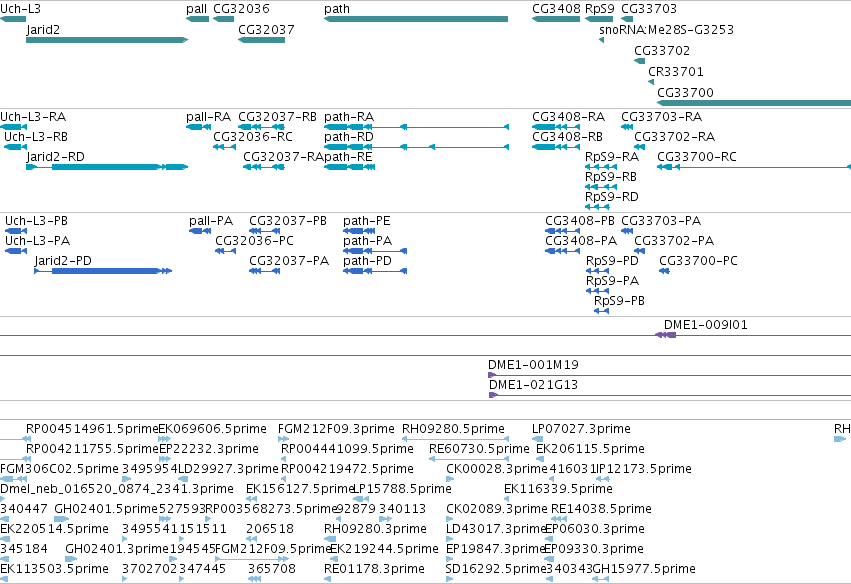Screen dimensions: 851x584
Task: Click the pall-PA protein label
Action: click(211, 221)
